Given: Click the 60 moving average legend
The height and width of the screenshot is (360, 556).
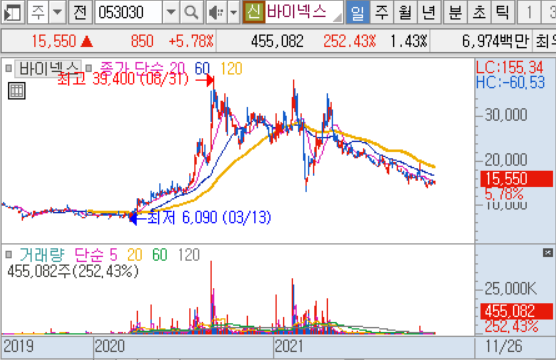Looking at the screenshot, I should 202,68.
